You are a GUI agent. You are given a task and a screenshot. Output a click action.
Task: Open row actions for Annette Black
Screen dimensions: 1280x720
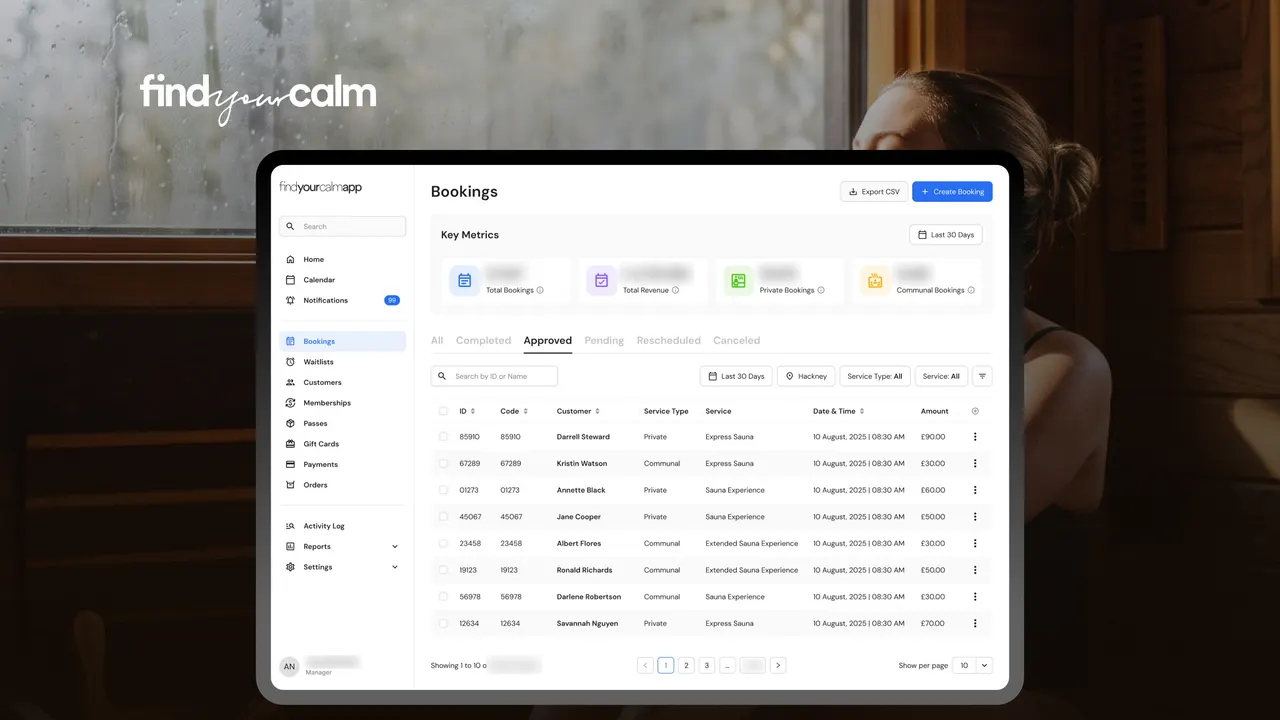[975, 490]
